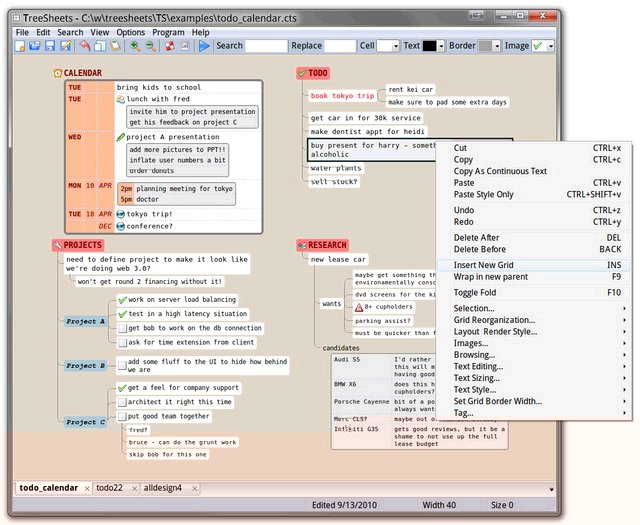
Task: Choose Insert New Grid in context menu
Action: pyautogui.click(x=533, y=265)
